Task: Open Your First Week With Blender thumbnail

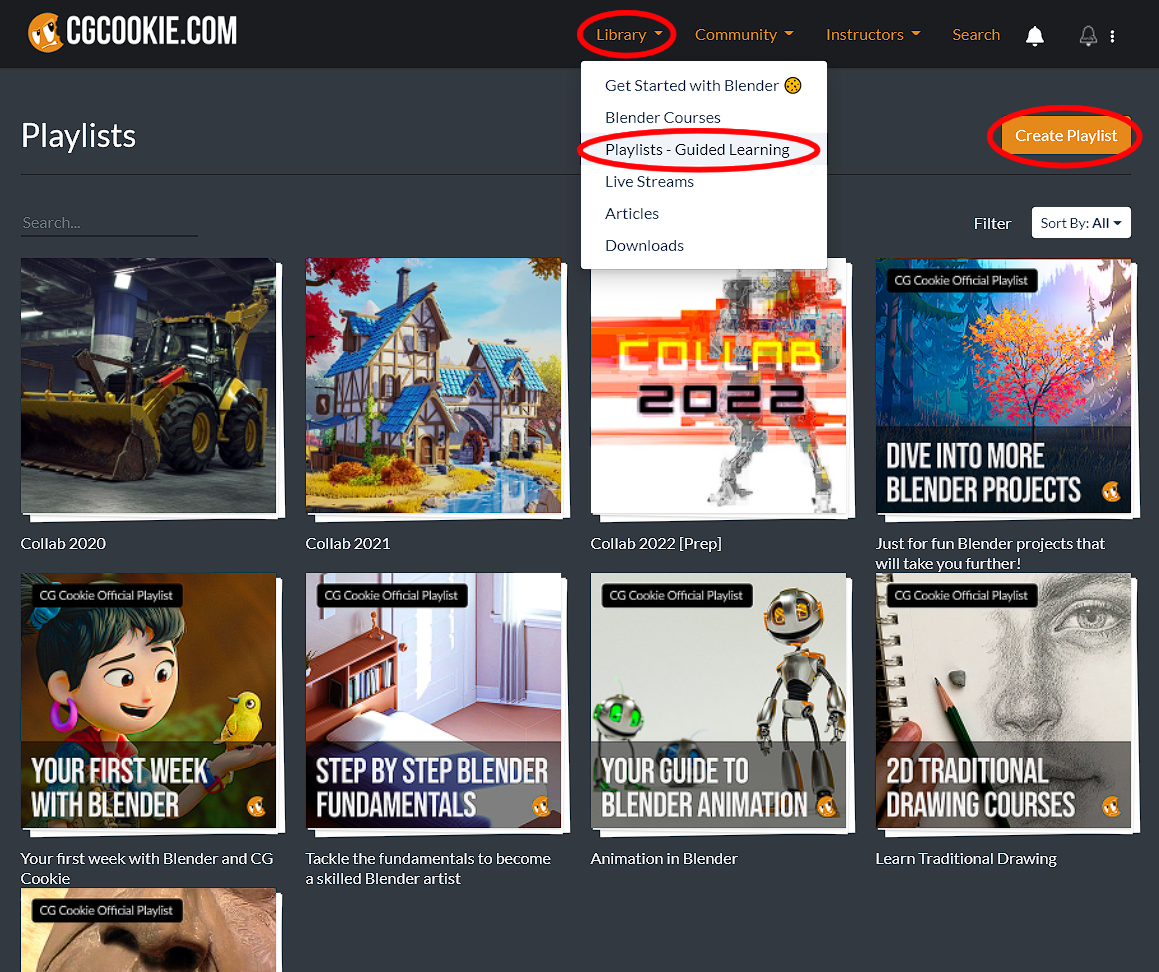Action: 149,700
